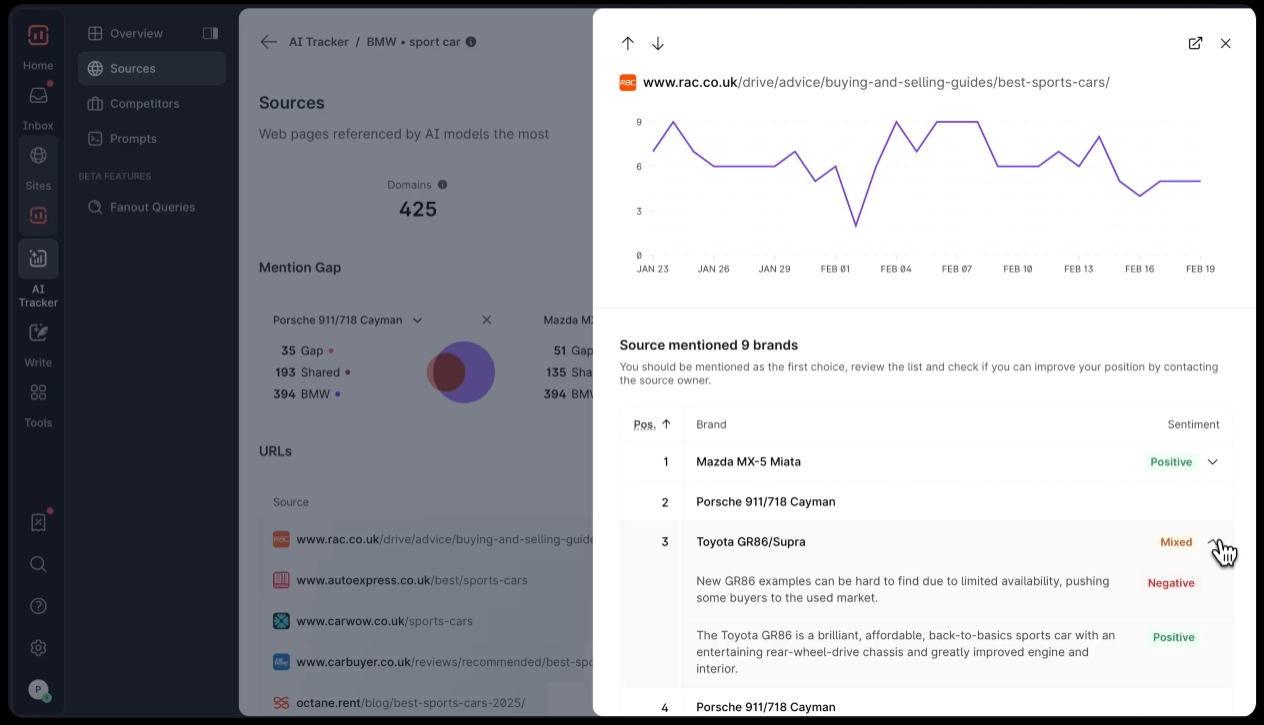
Task: Open the Inbox icon
Action: click(x=38, y=96)
